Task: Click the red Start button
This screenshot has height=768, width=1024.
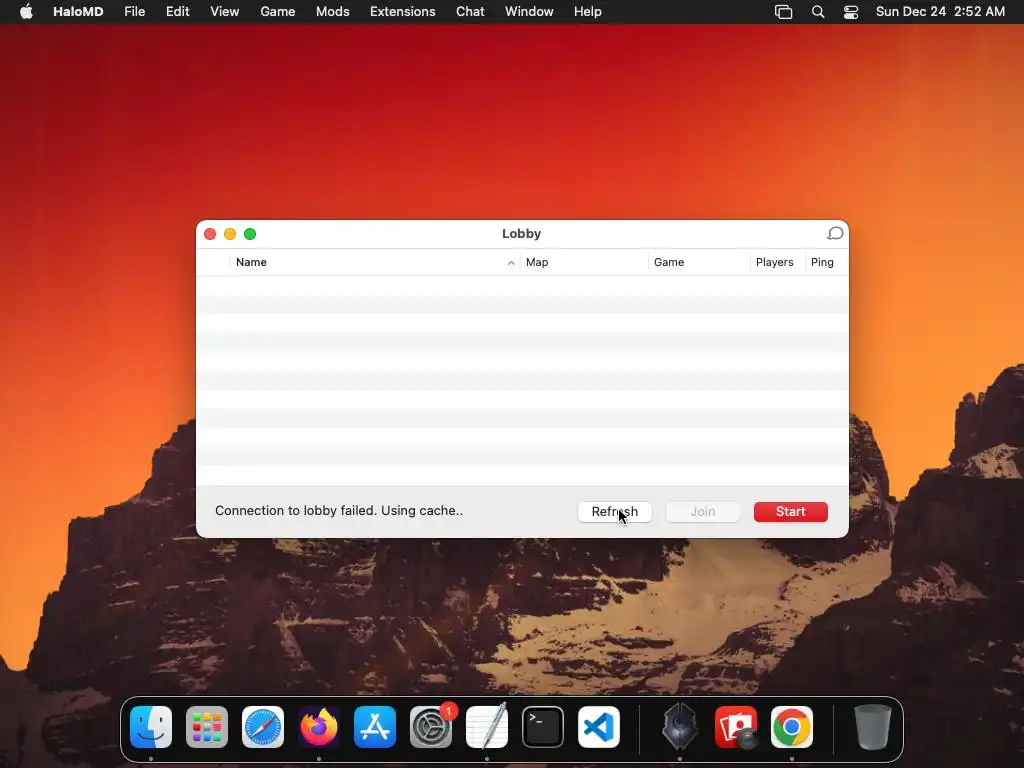Action: (791, 512)
